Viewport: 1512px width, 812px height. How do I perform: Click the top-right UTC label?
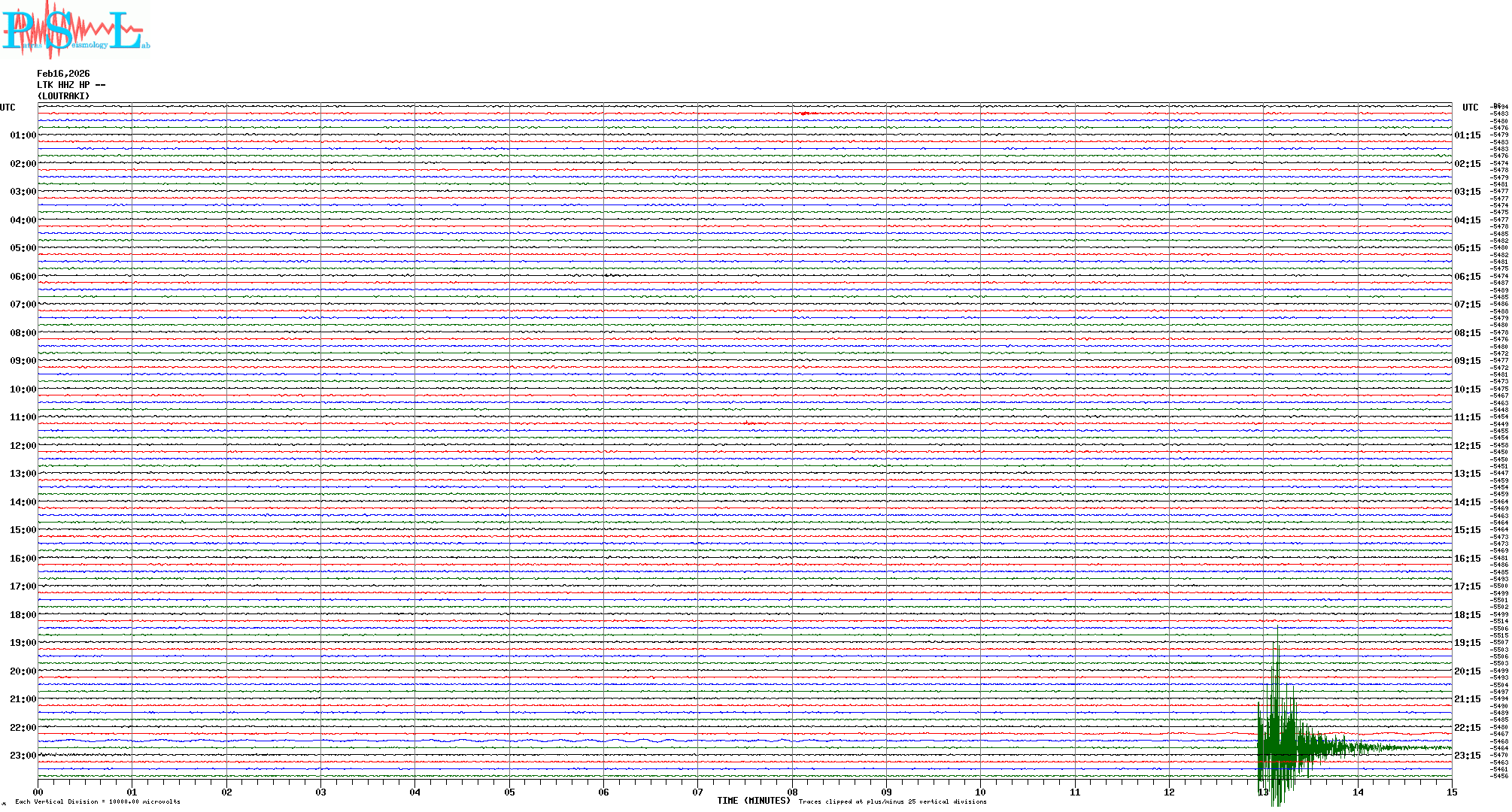[x=1470, y=108]
